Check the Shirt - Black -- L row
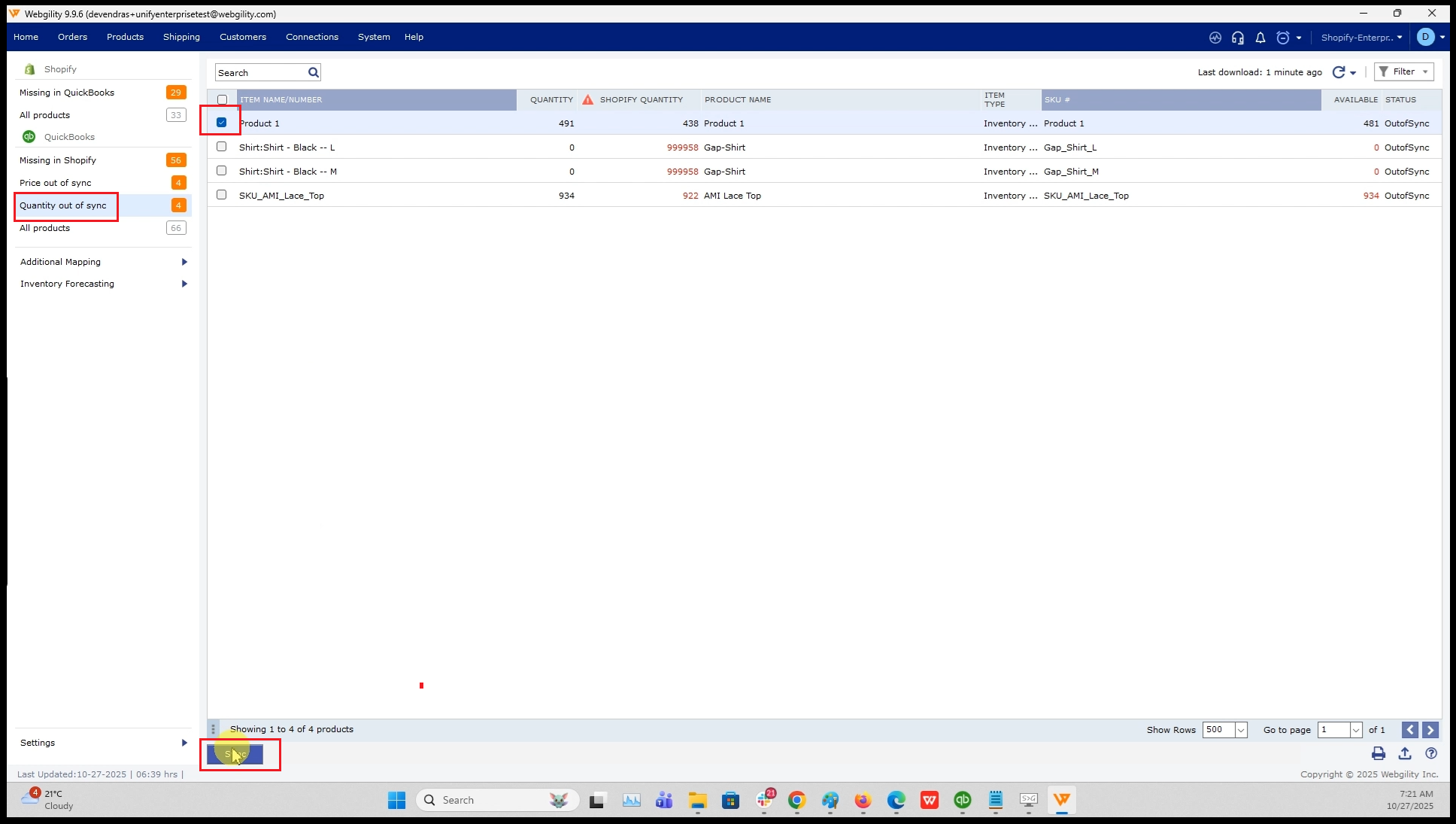This screenshot has width=1456, height=824. 221,147
